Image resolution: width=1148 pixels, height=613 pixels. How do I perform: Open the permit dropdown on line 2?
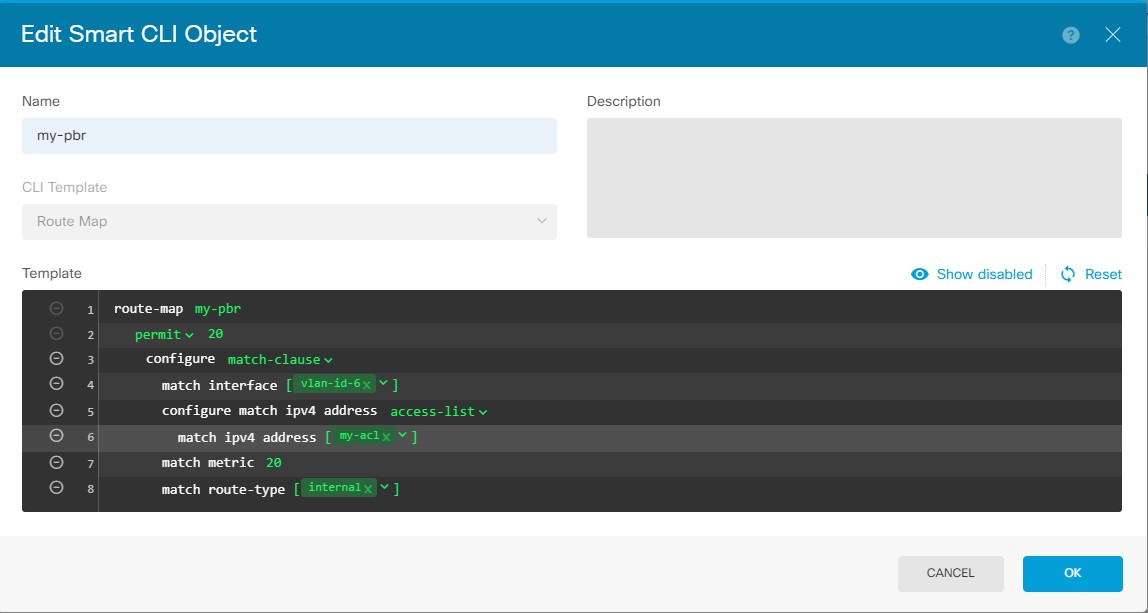click(164, 335)
